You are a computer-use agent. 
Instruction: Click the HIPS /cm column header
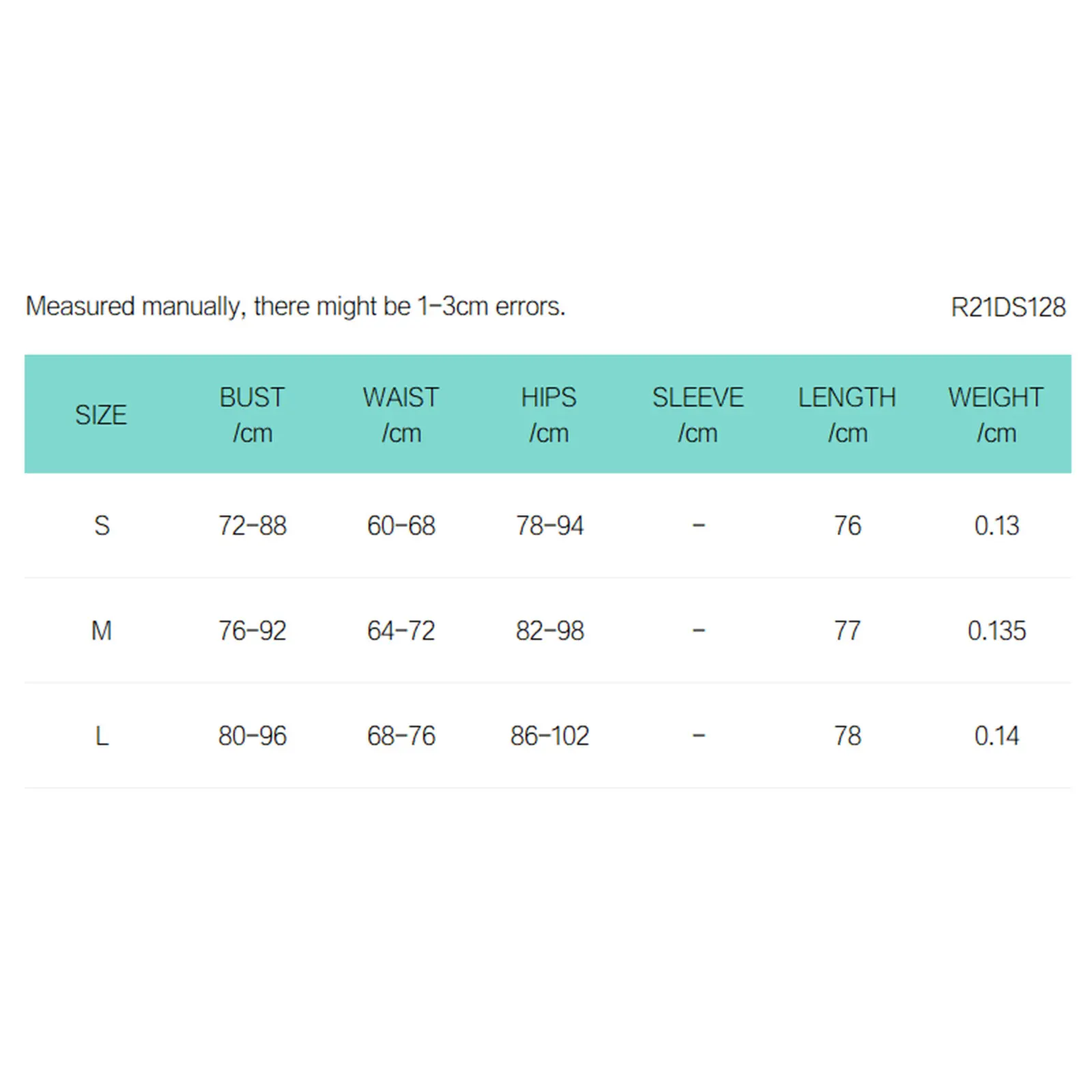pos(549,415)
